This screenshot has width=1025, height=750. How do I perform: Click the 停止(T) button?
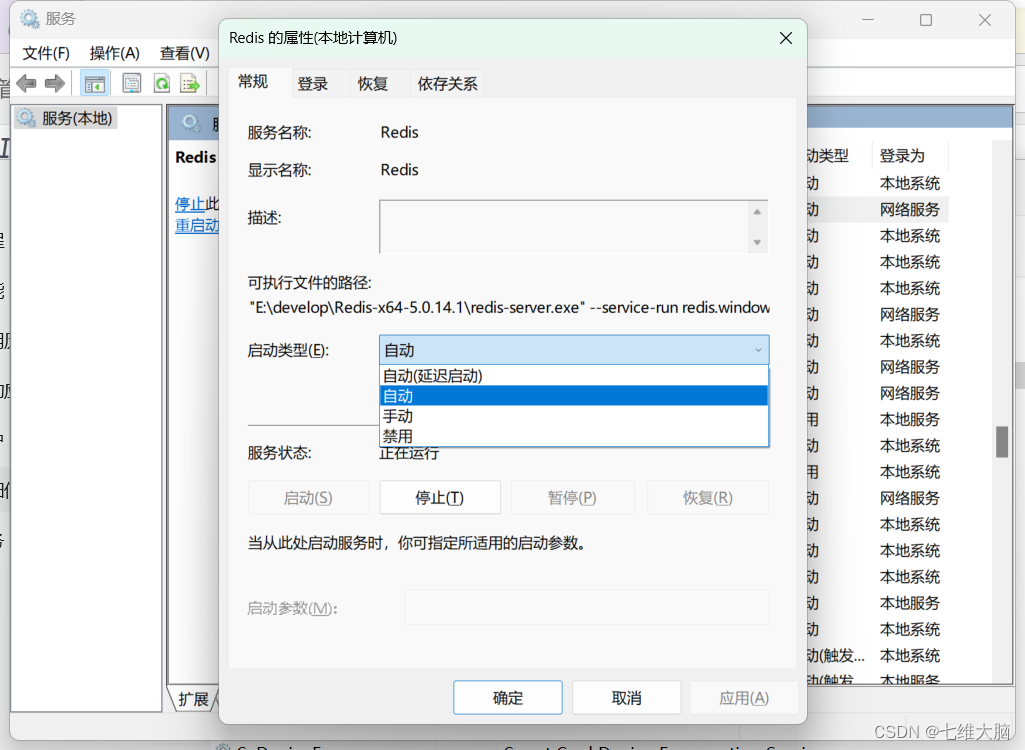(x=440, y=498)
